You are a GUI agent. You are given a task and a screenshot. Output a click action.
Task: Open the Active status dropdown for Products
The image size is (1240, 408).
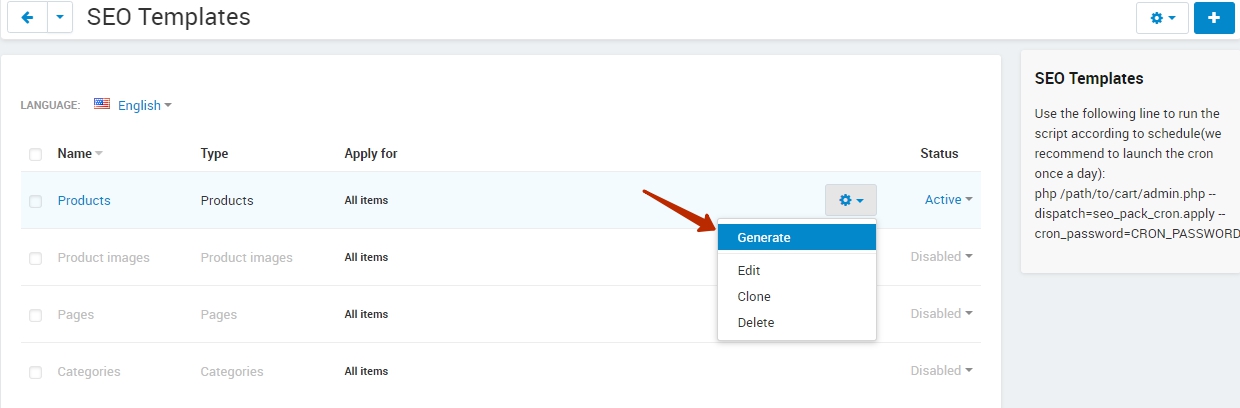point(948,200)
